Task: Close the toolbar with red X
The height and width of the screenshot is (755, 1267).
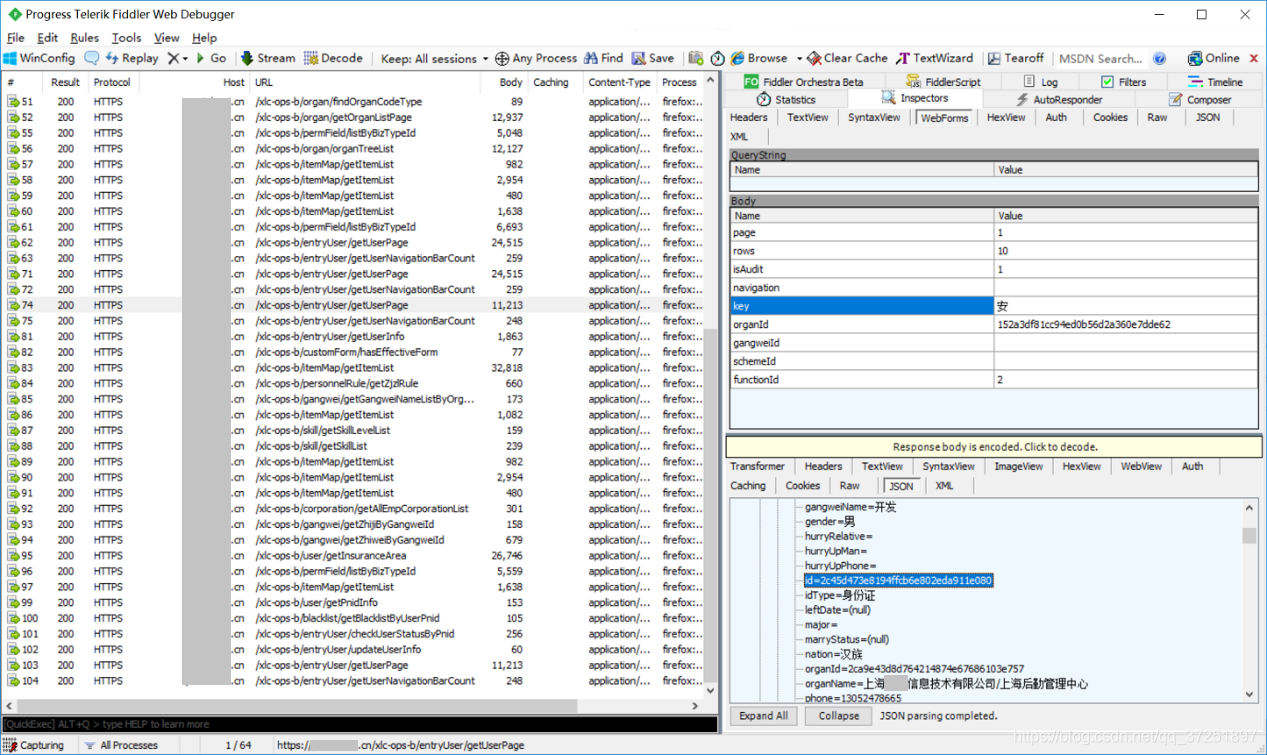Action: pyautogui.click(x=1254, y=58)
